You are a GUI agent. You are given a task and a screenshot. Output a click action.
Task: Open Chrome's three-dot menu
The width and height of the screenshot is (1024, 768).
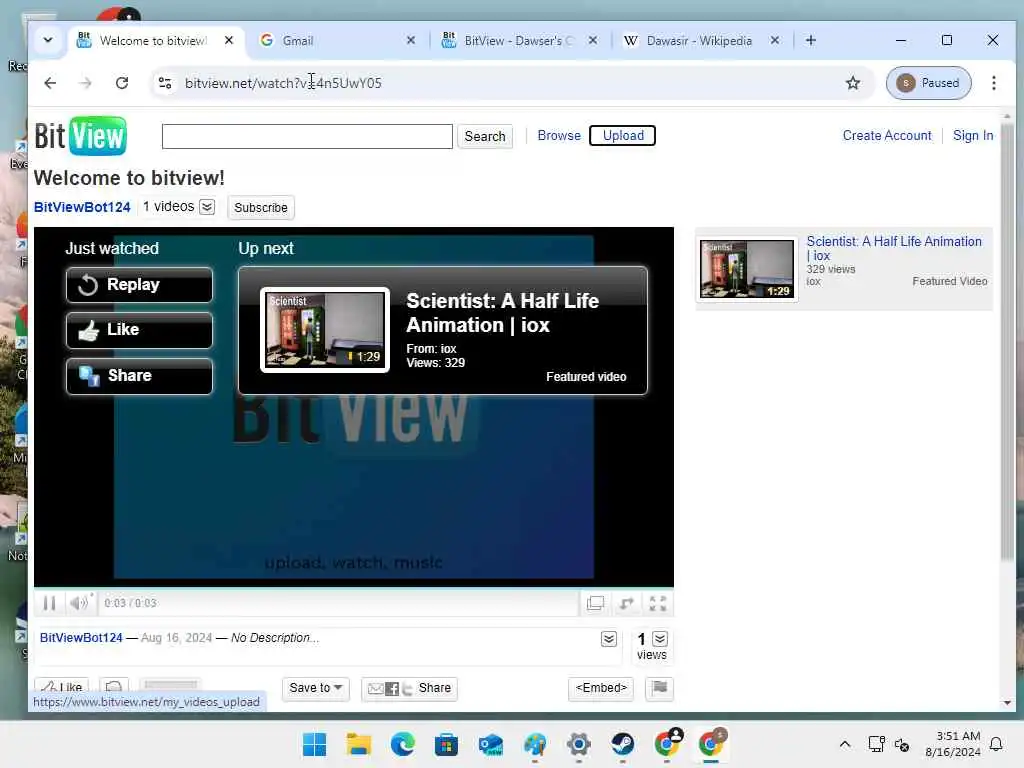(993, 83)
